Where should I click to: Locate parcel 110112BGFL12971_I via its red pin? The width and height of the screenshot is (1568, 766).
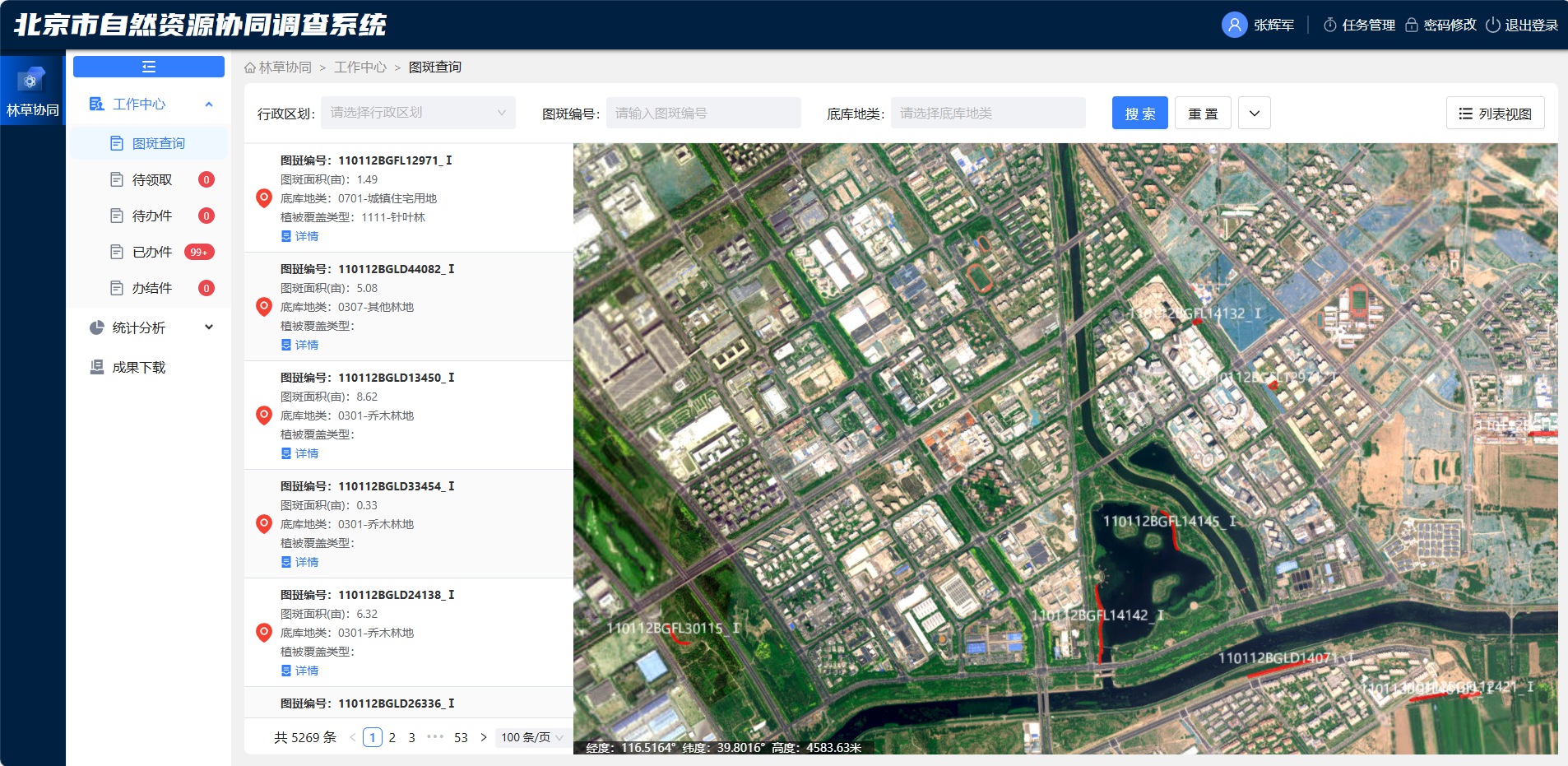pos(264,198)
